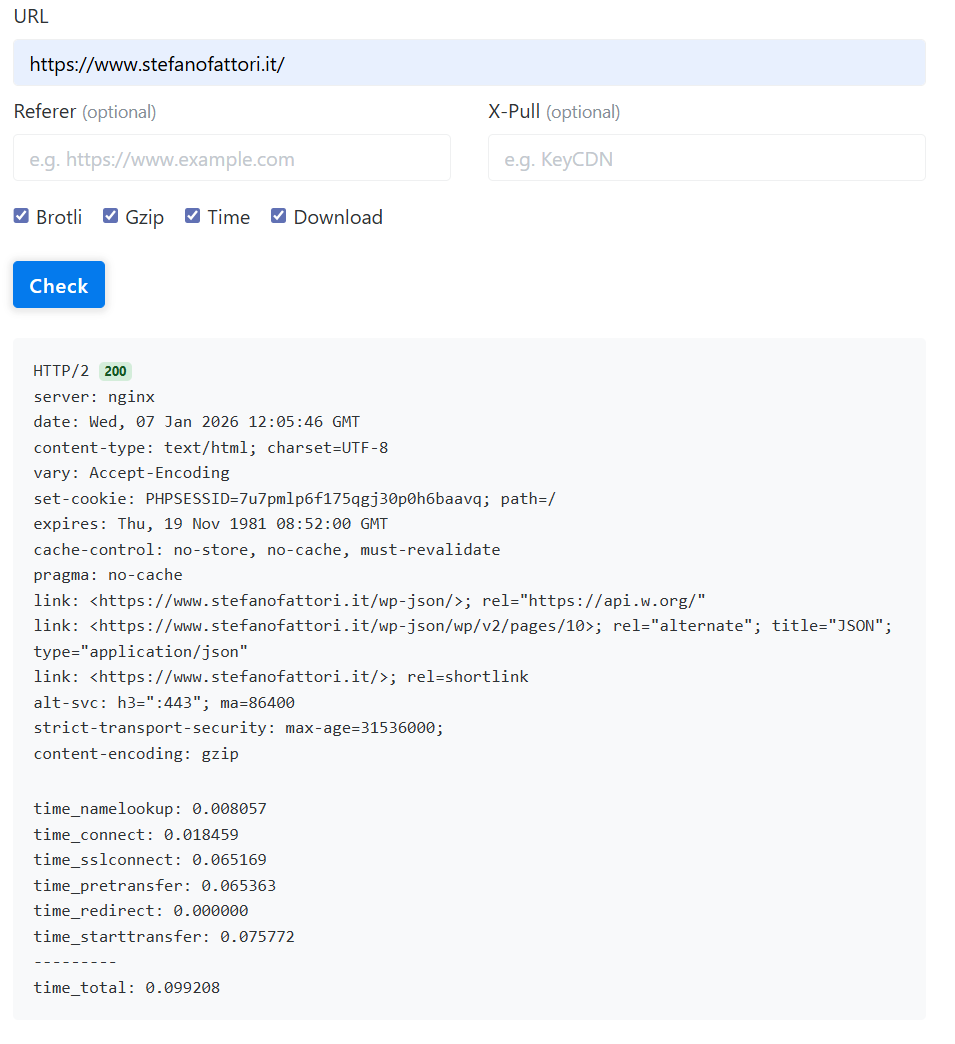
Task: Focus the Referer optional text field
Action: click(x=231, y=158)
